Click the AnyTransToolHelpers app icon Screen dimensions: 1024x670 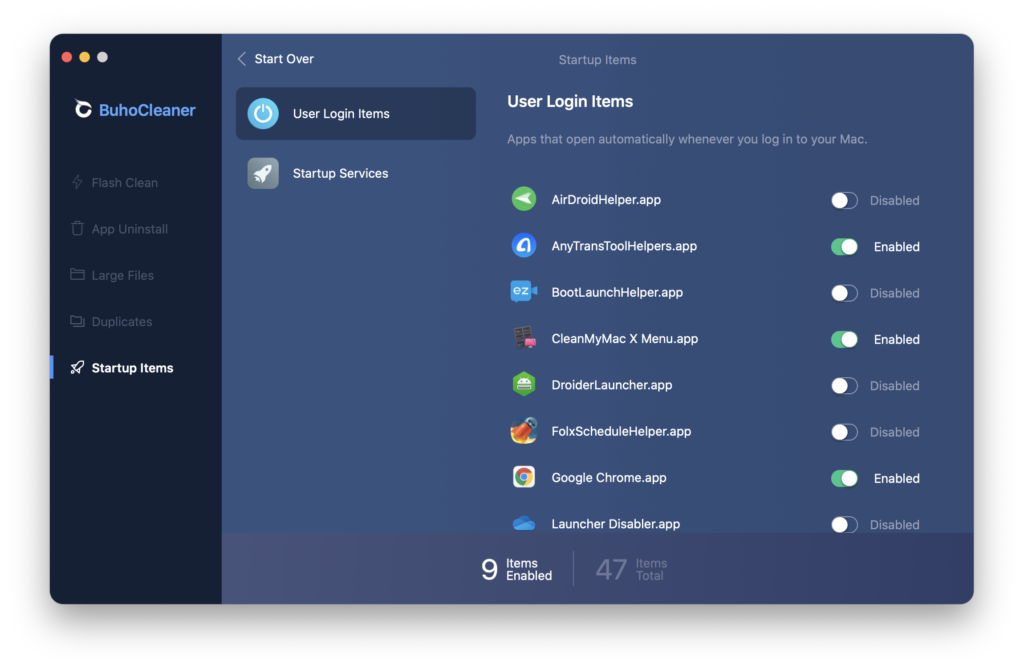(x=524, y=246)
